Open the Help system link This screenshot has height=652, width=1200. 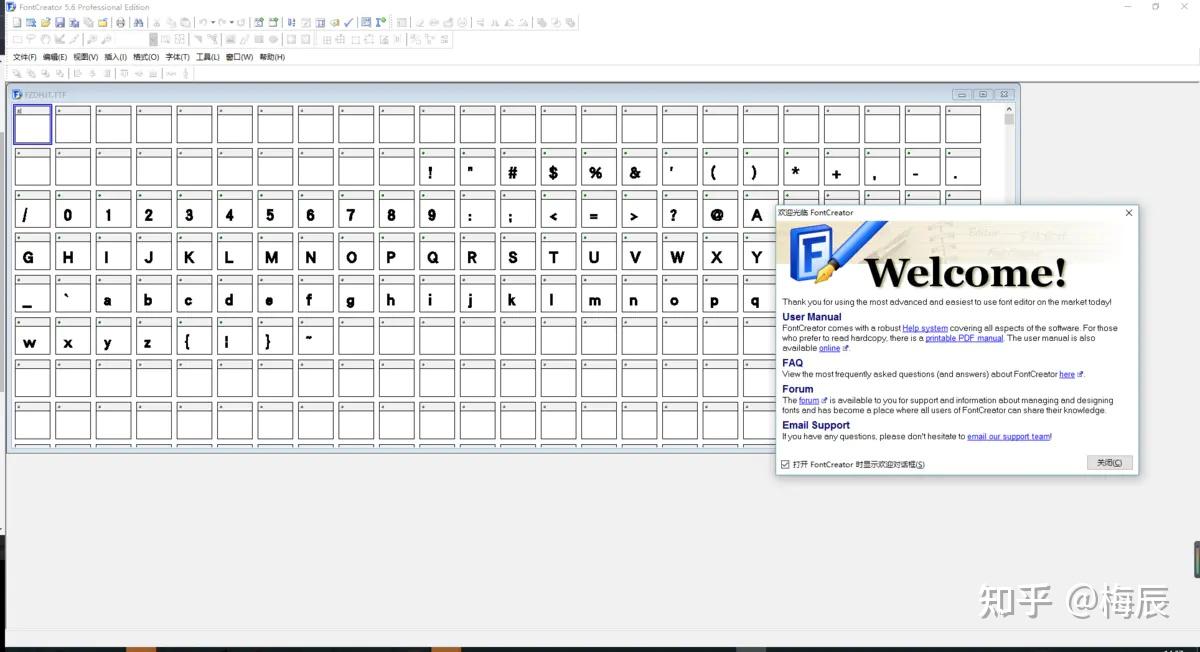tap(925, 328)
